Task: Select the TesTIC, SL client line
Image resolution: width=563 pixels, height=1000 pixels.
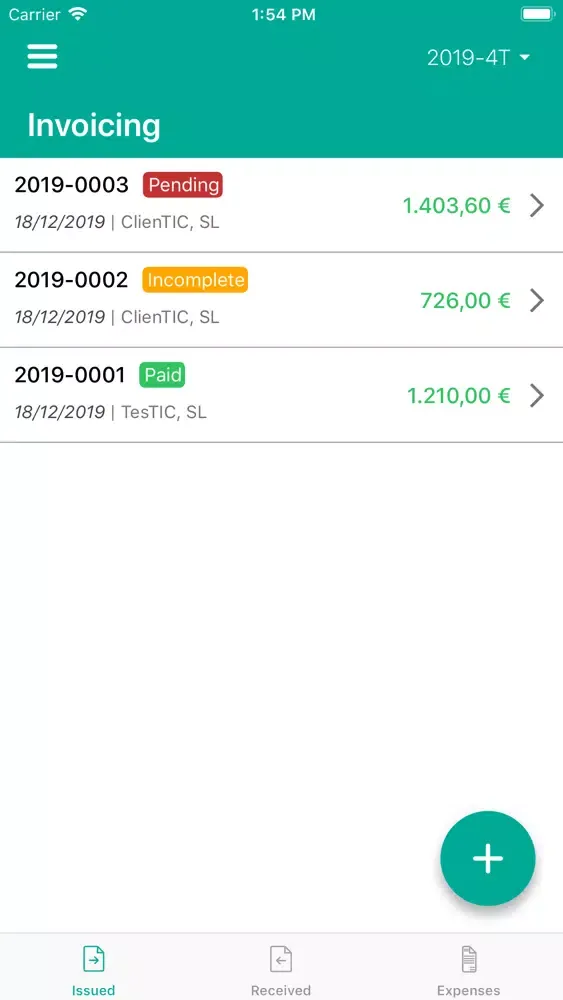Action: [x=164, y=412]
